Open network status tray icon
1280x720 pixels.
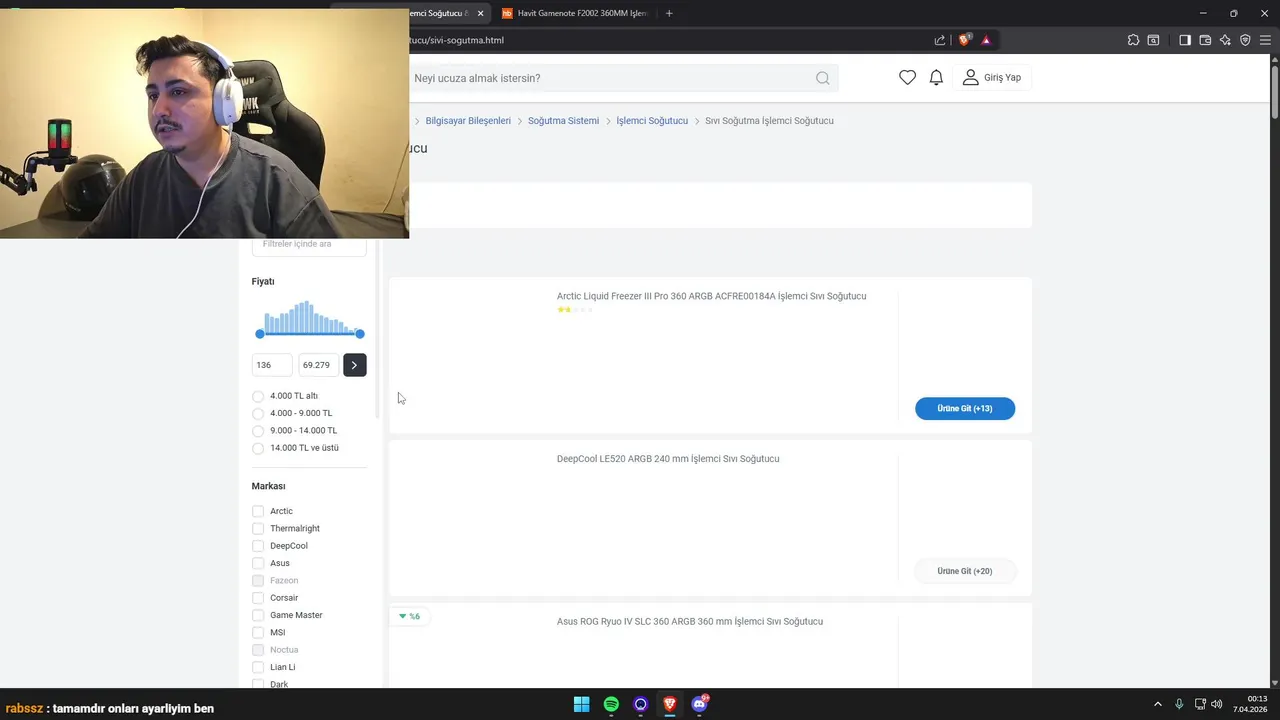1200,704
